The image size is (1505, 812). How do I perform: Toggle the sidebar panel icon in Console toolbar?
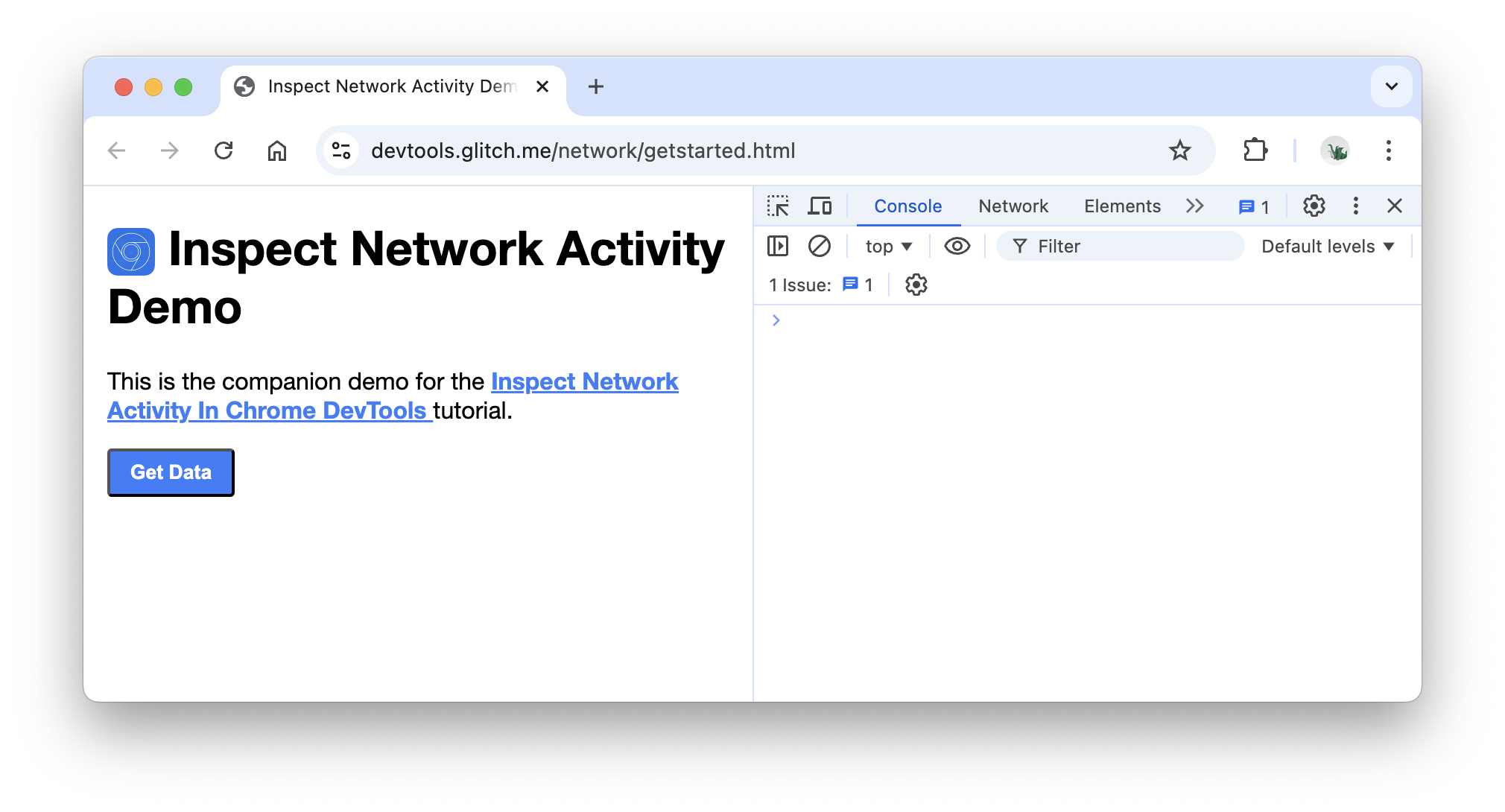point(779,245)
